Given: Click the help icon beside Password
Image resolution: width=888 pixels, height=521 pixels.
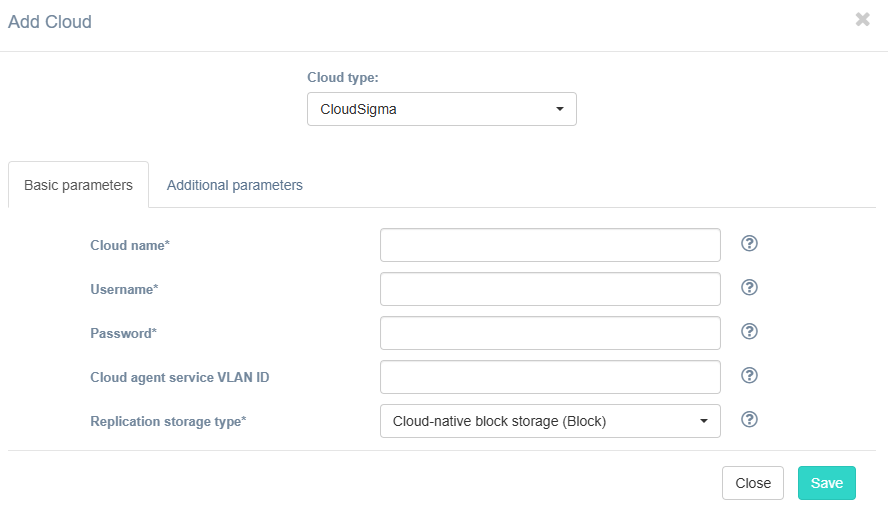Looking at the screenshot, I should (749, 332).
